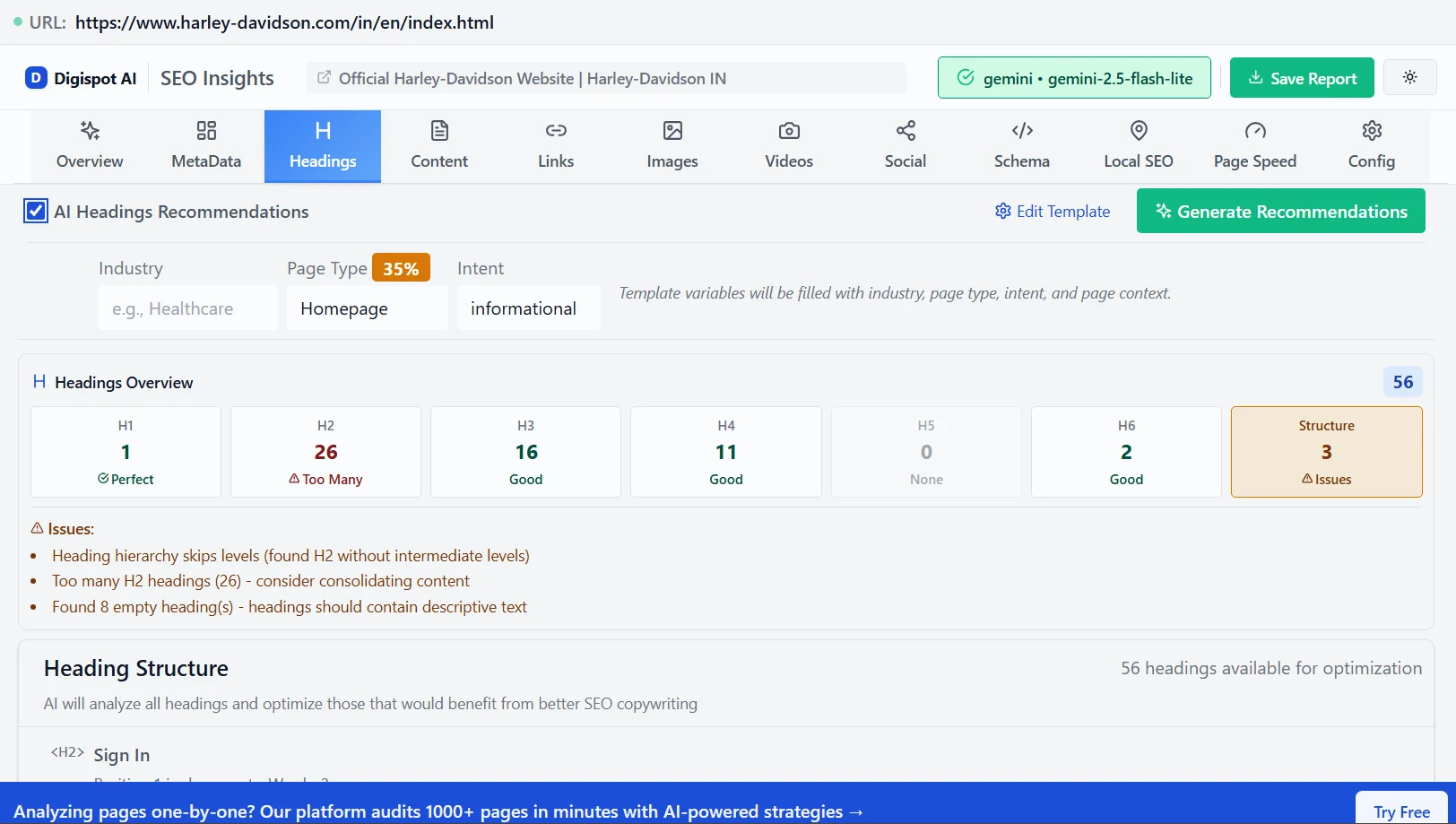This screenshot has width=1456, height=824.
Task: Open the Social tab
Action: tap(906, 146)
